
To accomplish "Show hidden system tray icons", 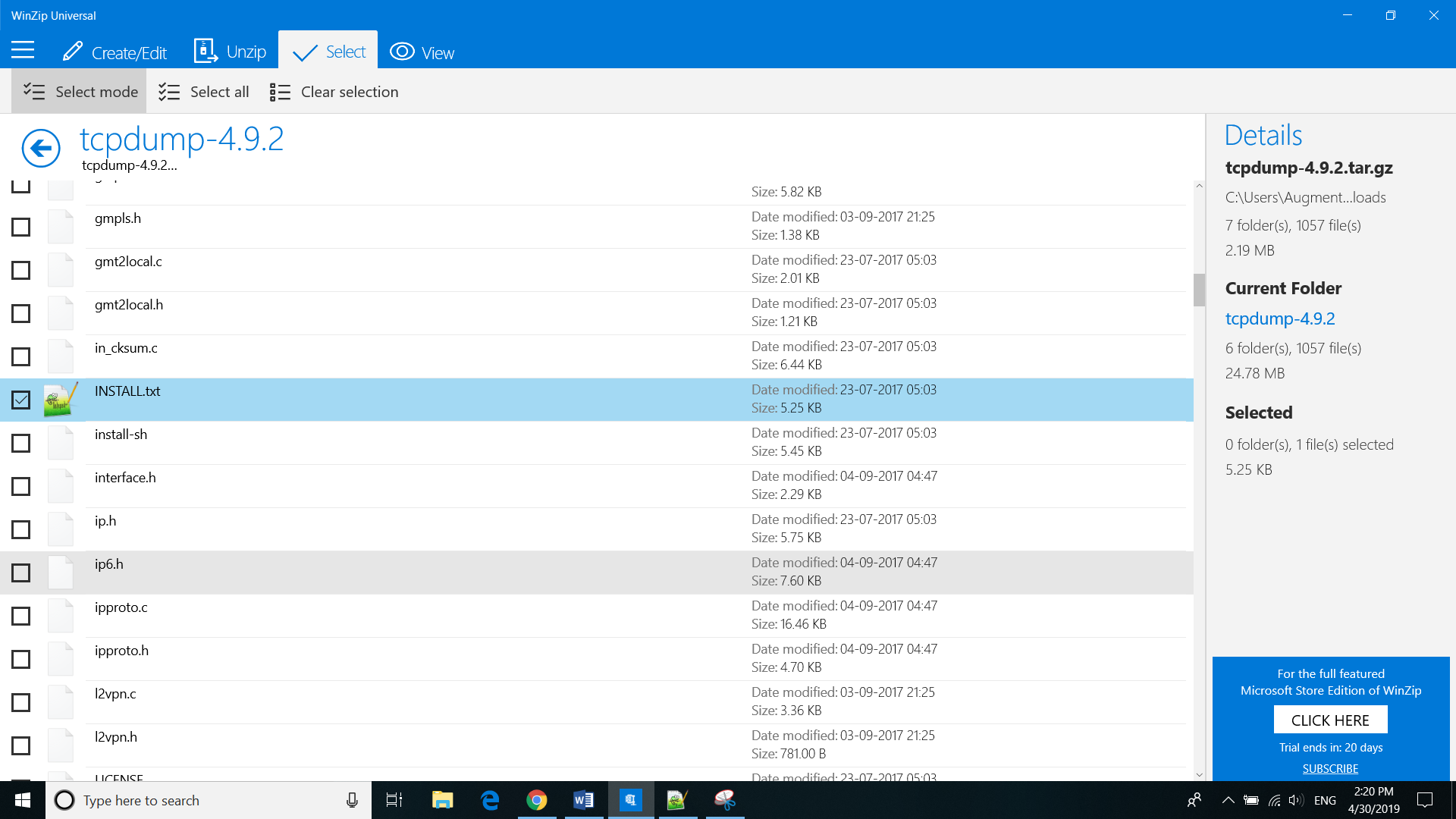I will coord(1228,800).
